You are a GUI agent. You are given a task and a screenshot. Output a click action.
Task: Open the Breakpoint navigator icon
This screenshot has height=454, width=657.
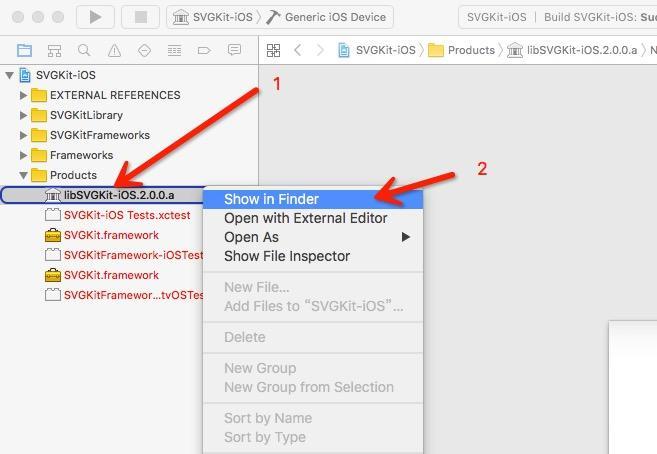(204, 50)
